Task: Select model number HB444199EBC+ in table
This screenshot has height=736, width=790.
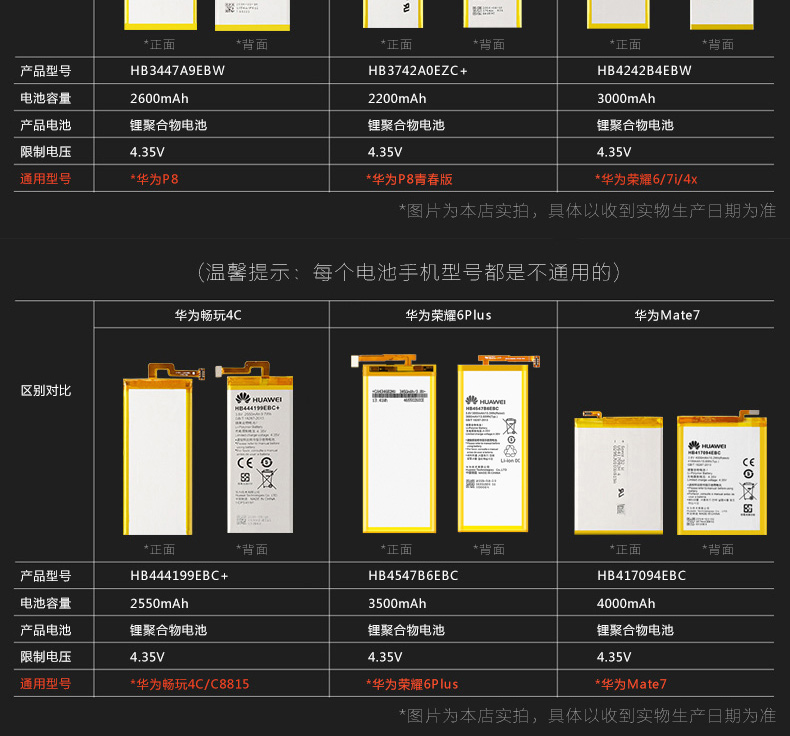Action: click(x=179, y=575)
